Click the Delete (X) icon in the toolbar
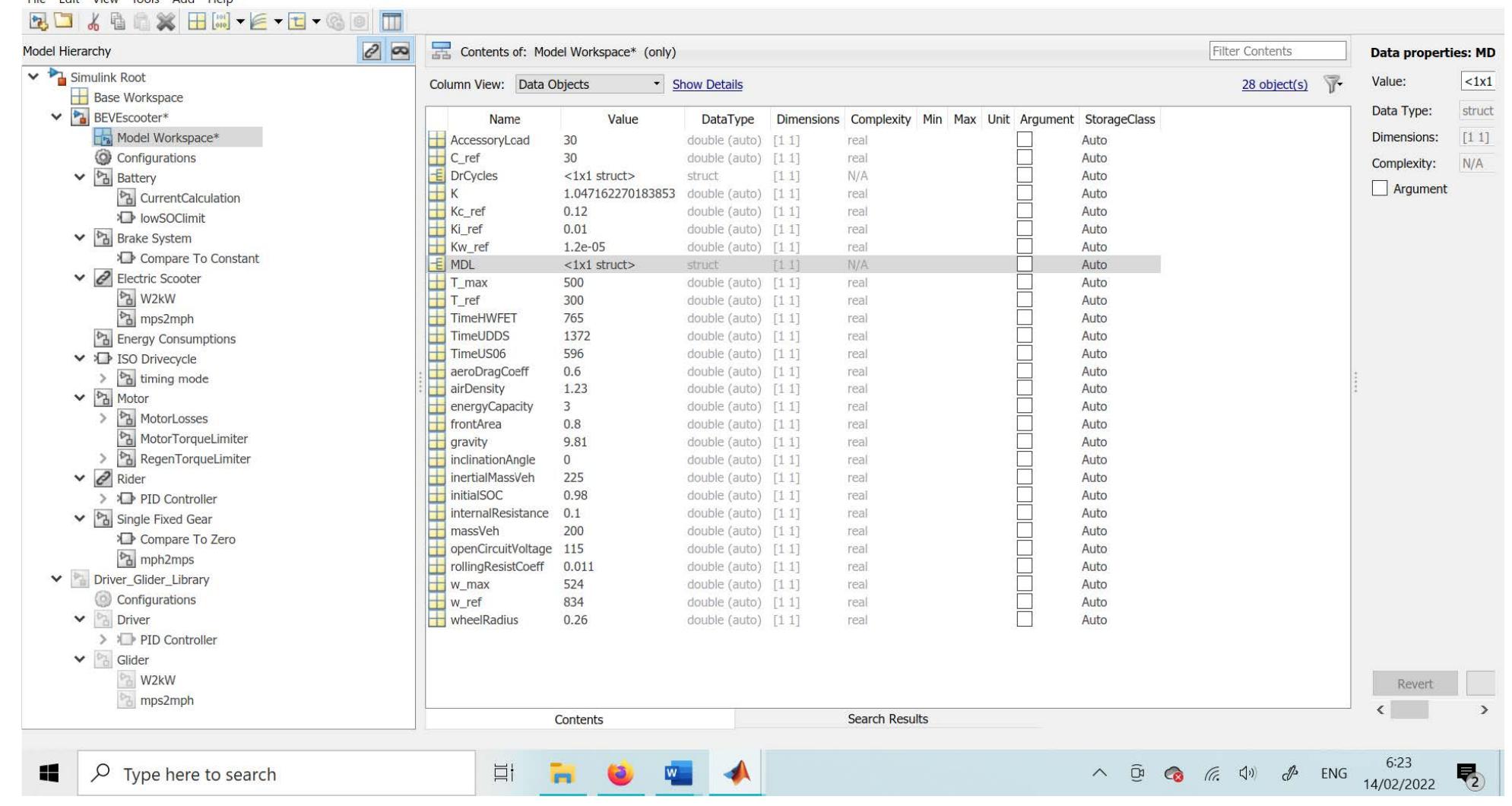This screenshot has height=806, width=1512. (166, 23)
